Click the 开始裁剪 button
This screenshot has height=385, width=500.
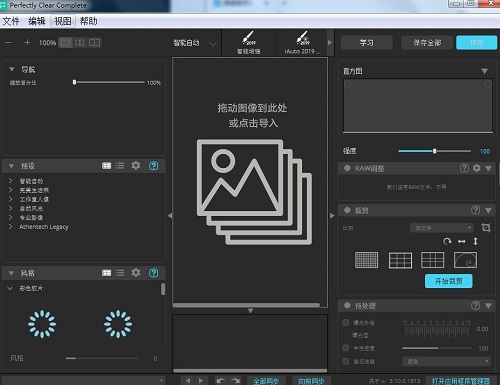pos(449,281)
